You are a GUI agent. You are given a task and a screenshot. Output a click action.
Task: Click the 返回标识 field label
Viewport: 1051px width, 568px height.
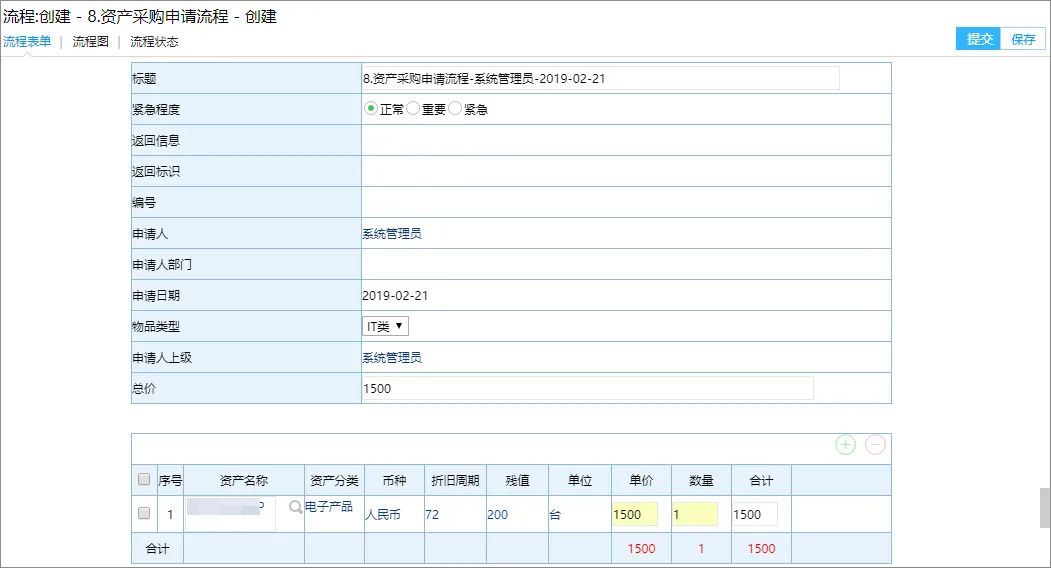coord(156,171)
